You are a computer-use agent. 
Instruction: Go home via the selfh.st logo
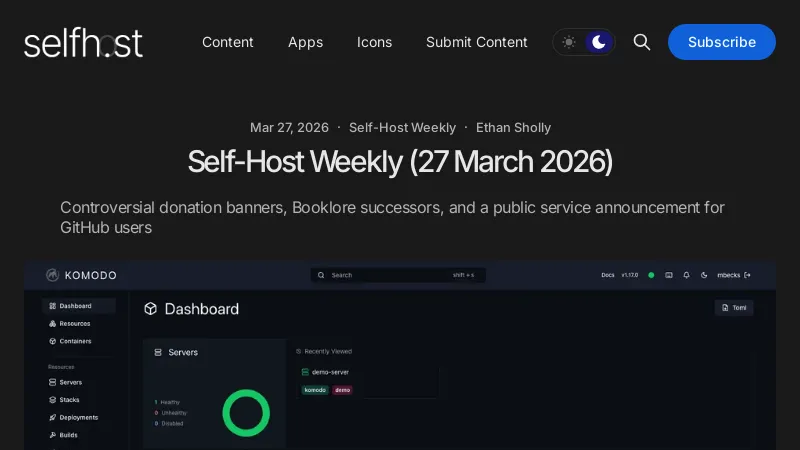click(x=83, y=42)
